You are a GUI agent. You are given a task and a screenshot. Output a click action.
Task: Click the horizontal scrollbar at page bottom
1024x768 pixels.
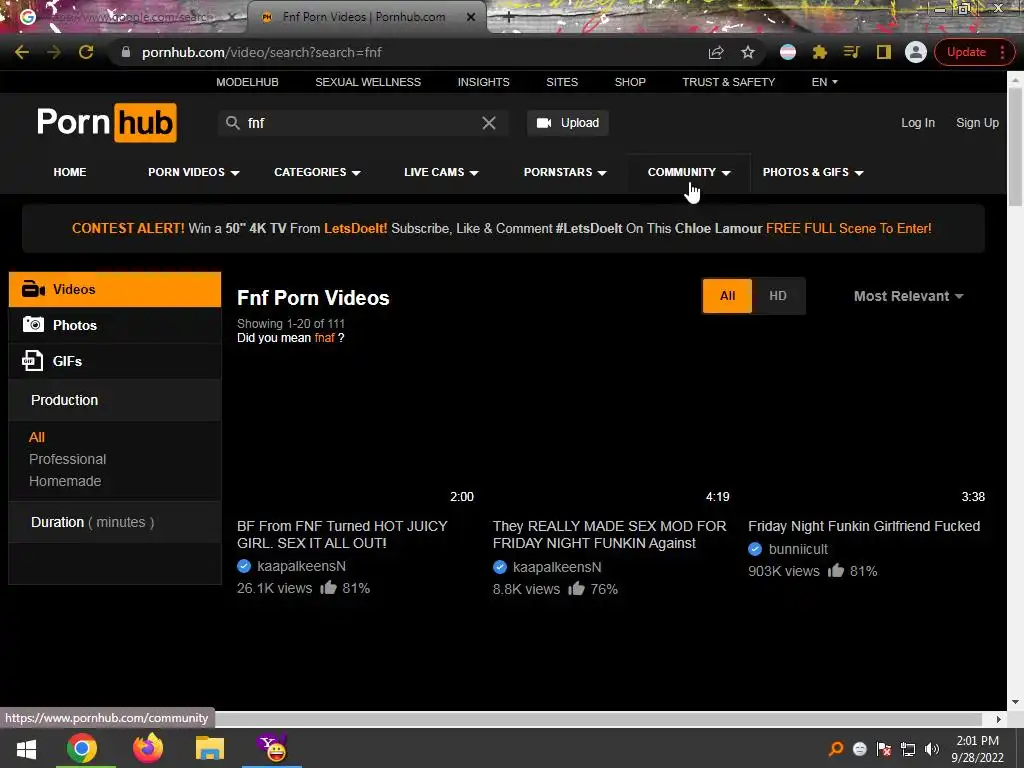(598, 719)
